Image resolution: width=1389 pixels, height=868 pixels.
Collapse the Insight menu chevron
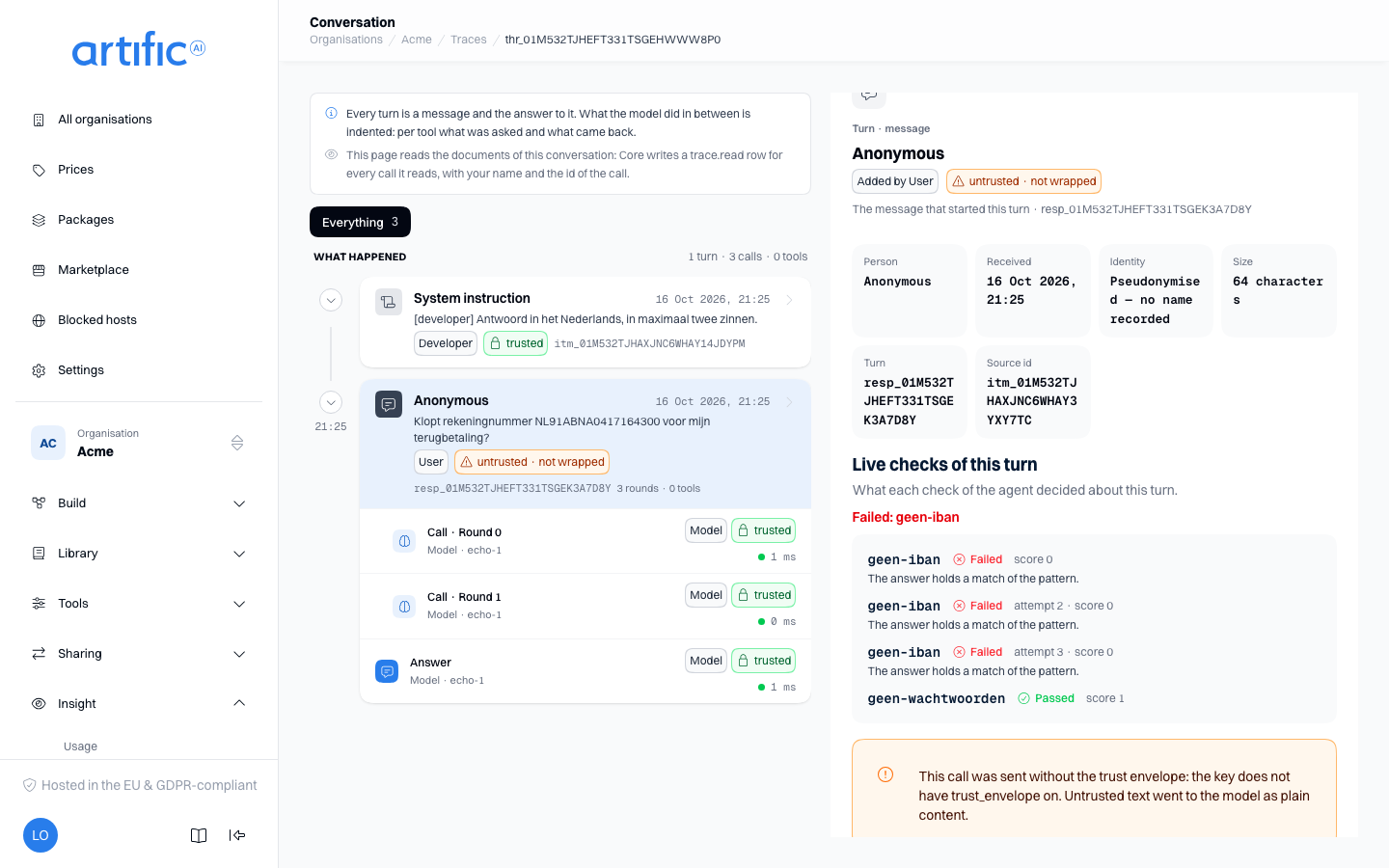pyautogui.click(x=239, y=704)
